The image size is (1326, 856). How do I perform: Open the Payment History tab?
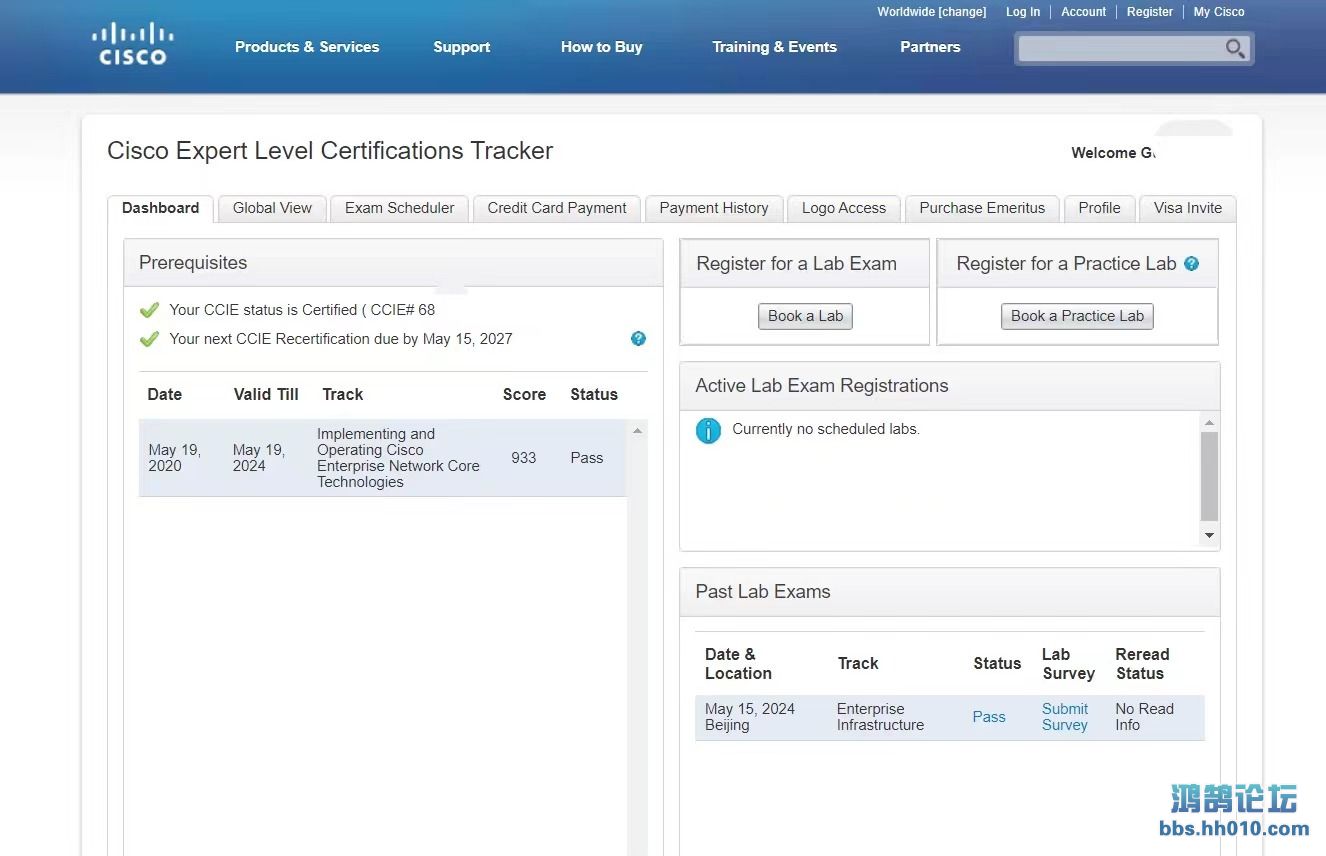714,208
